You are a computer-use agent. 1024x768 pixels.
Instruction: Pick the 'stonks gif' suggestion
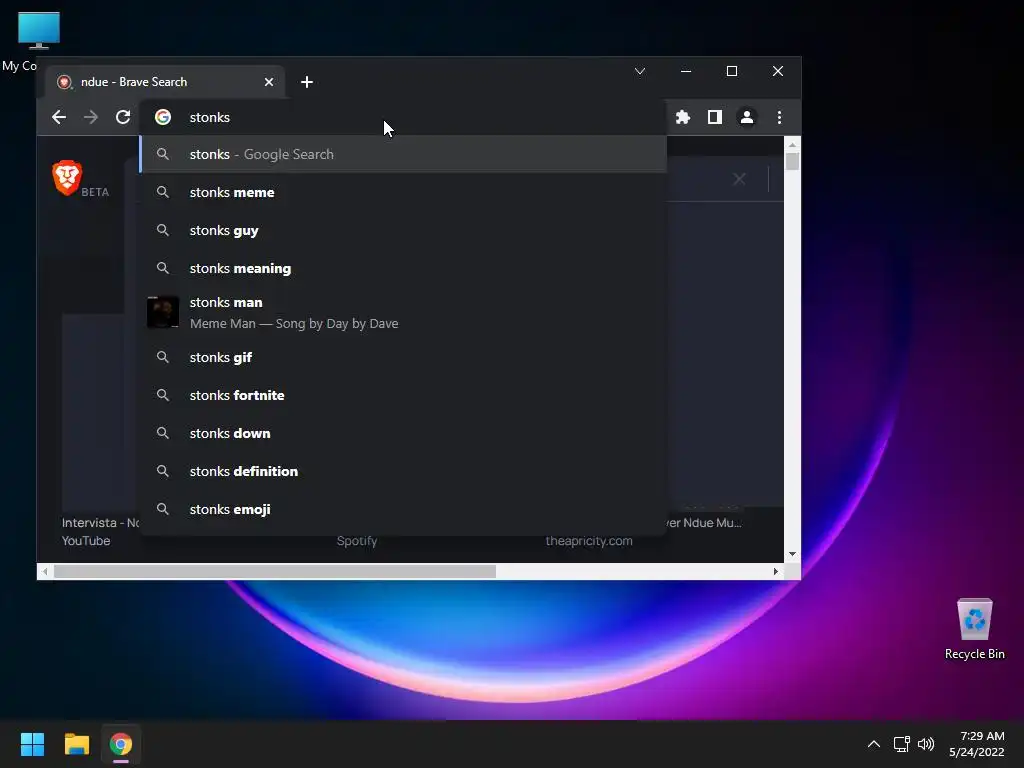coord(403,357)
